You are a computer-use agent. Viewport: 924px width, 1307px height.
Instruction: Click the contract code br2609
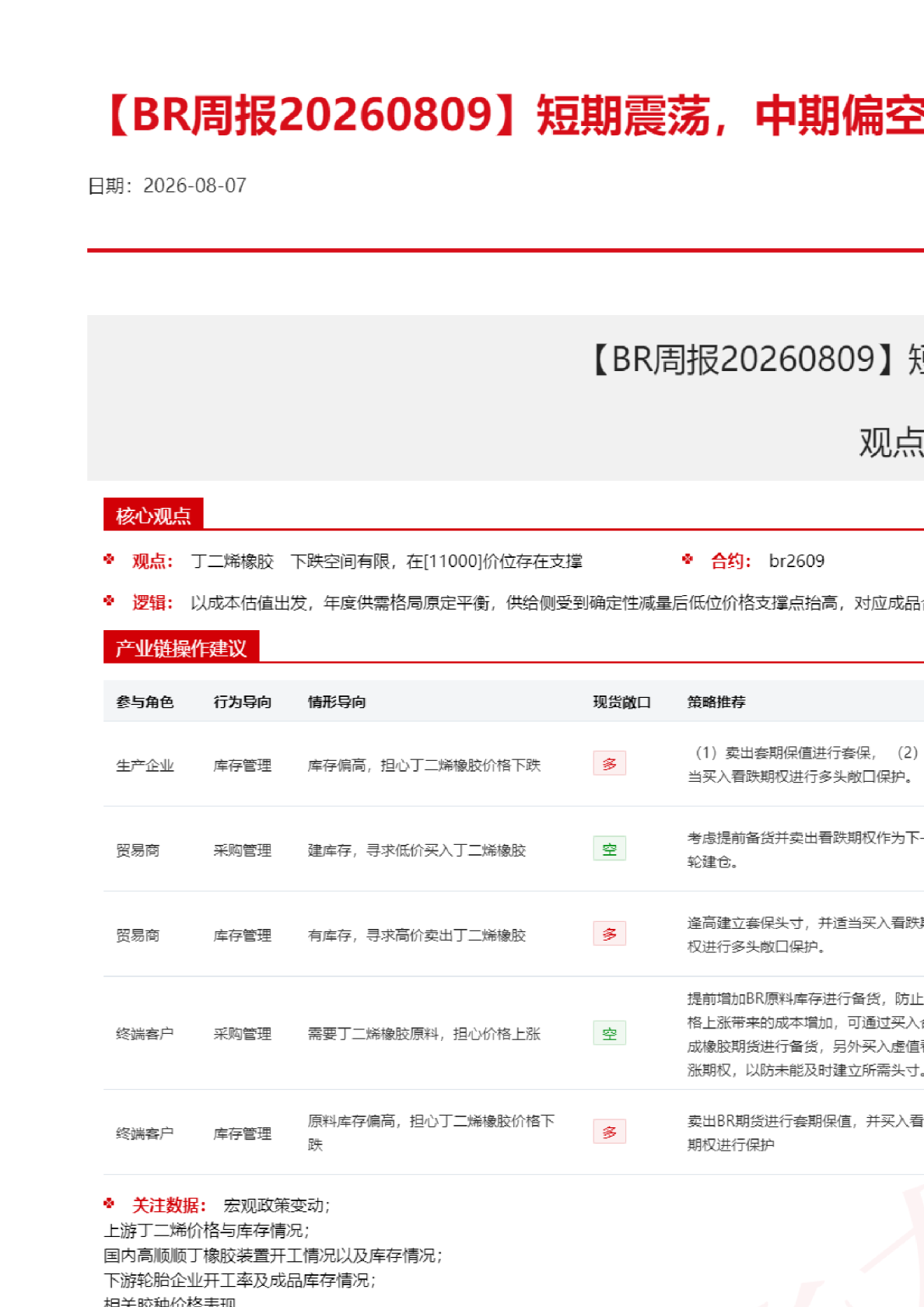[x=796, y=561]
